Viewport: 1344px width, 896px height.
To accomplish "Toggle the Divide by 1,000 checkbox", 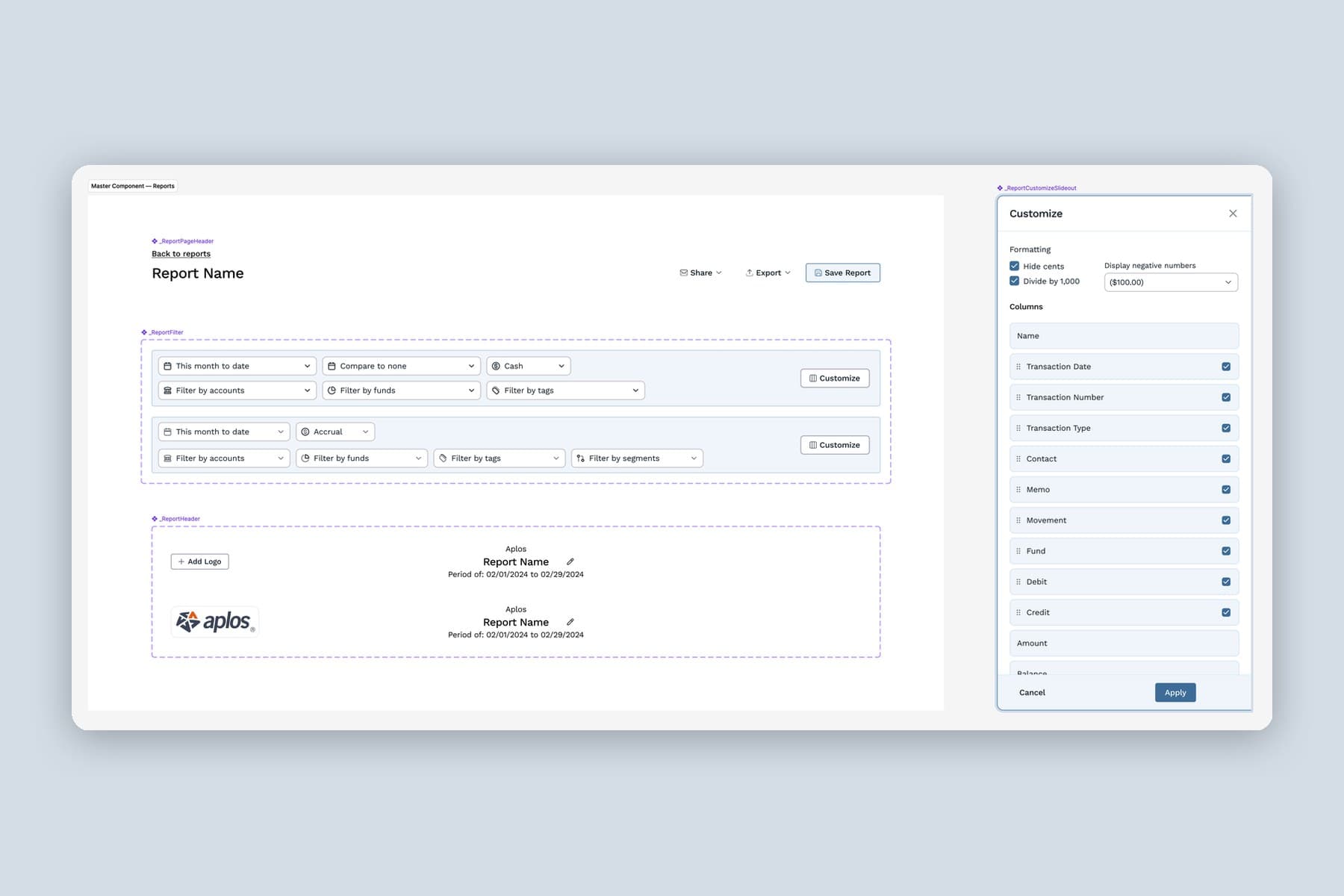I will 1014,281.
